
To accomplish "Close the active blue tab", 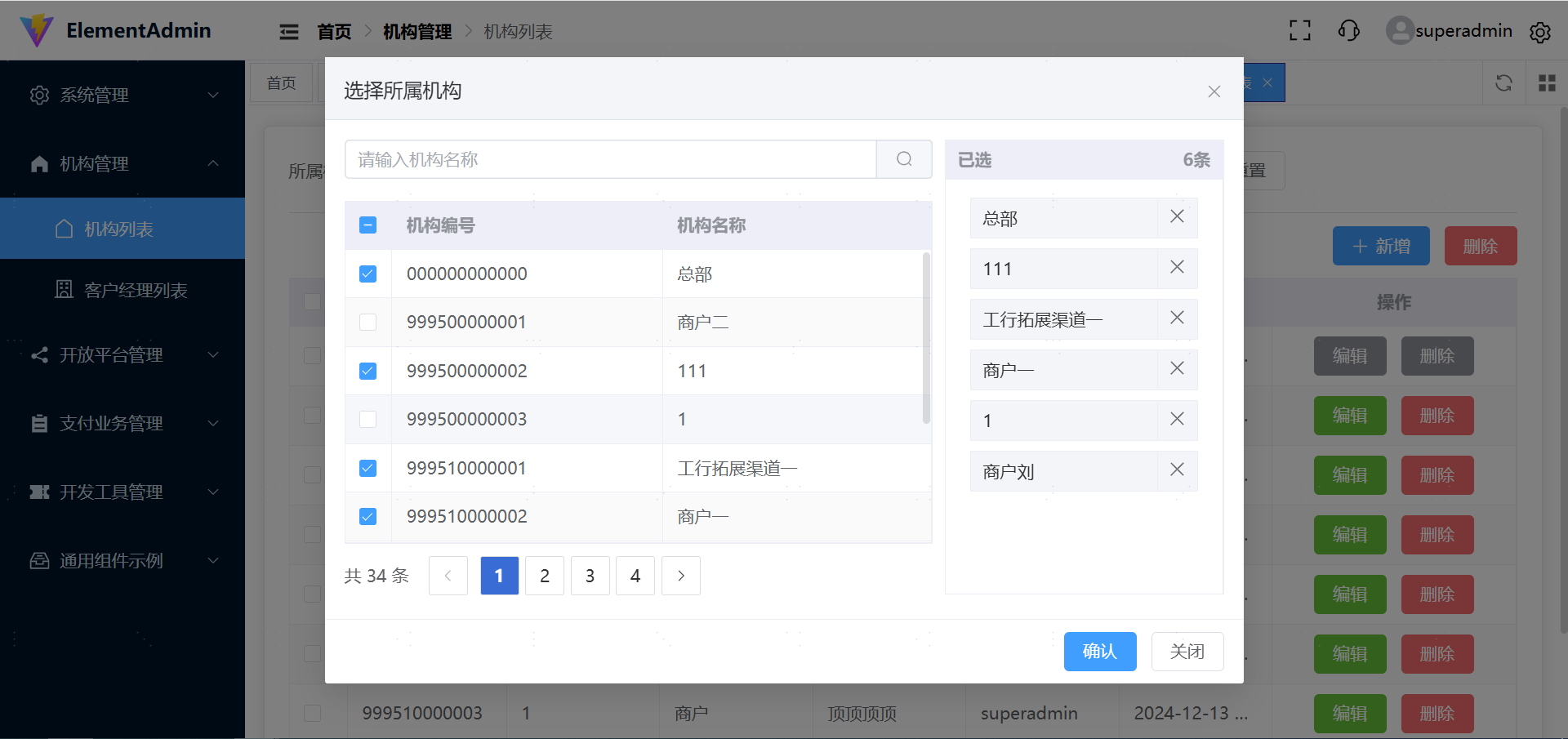I will pos(1267,82).
